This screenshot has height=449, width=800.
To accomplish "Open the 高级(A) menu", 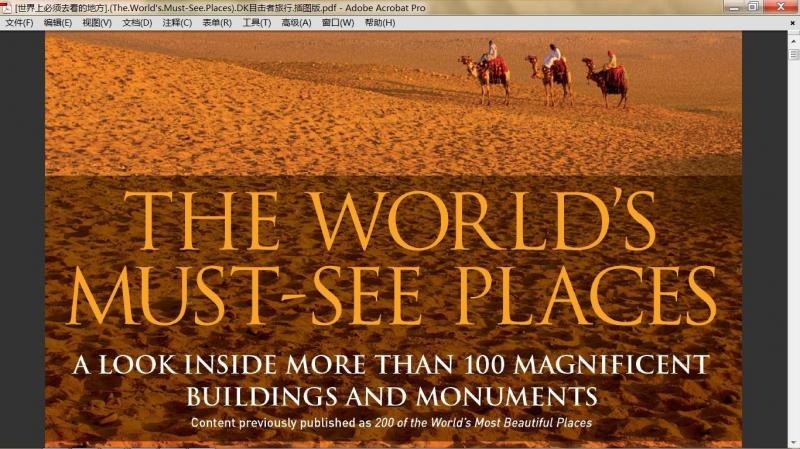I will tap(296, 23).
